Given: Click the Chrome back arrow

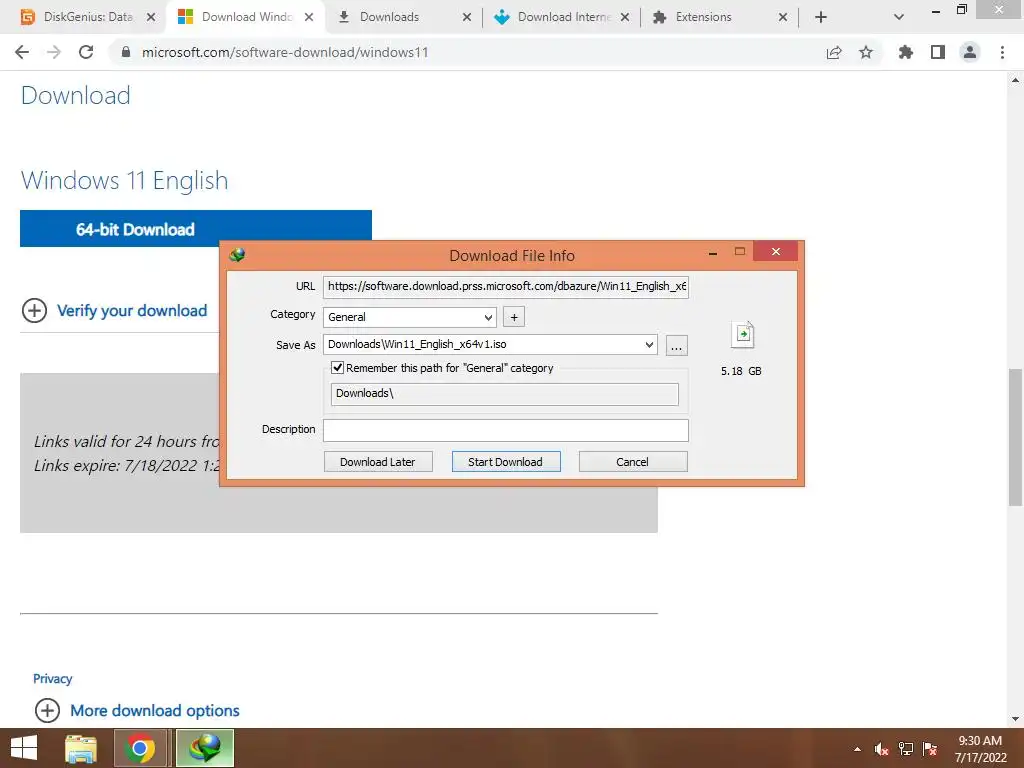Looking at the screenshot, I should 22,52.
